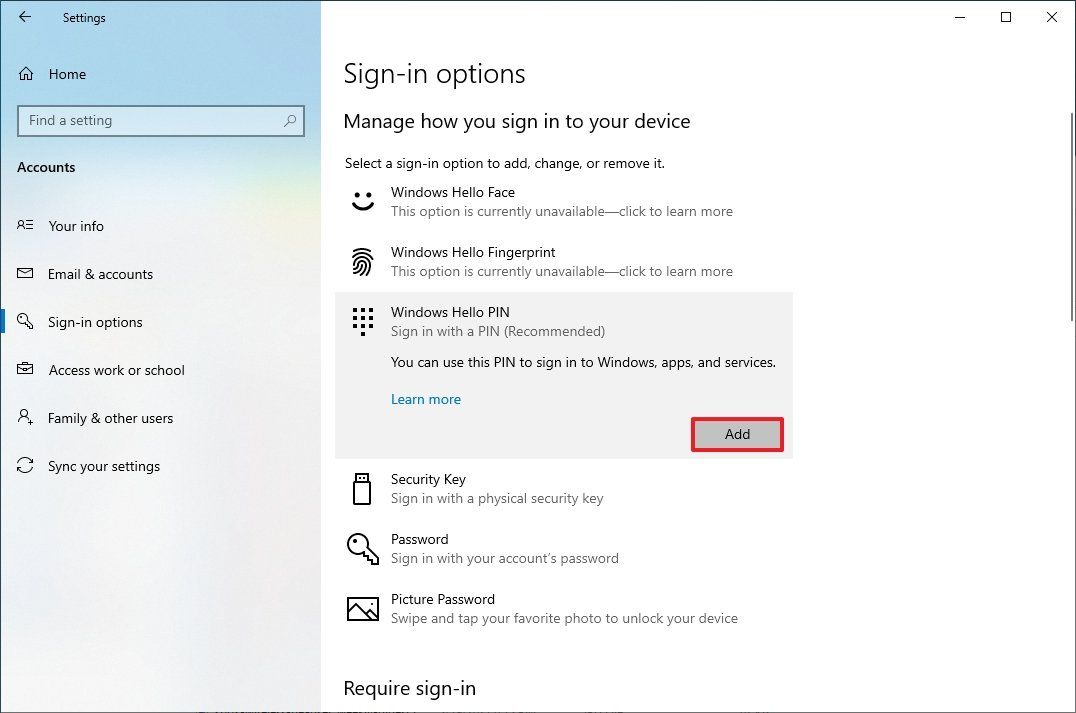Select the Your info sidebar icon
The width and height of the screenshot is (1076, 713).
point(25,226)
